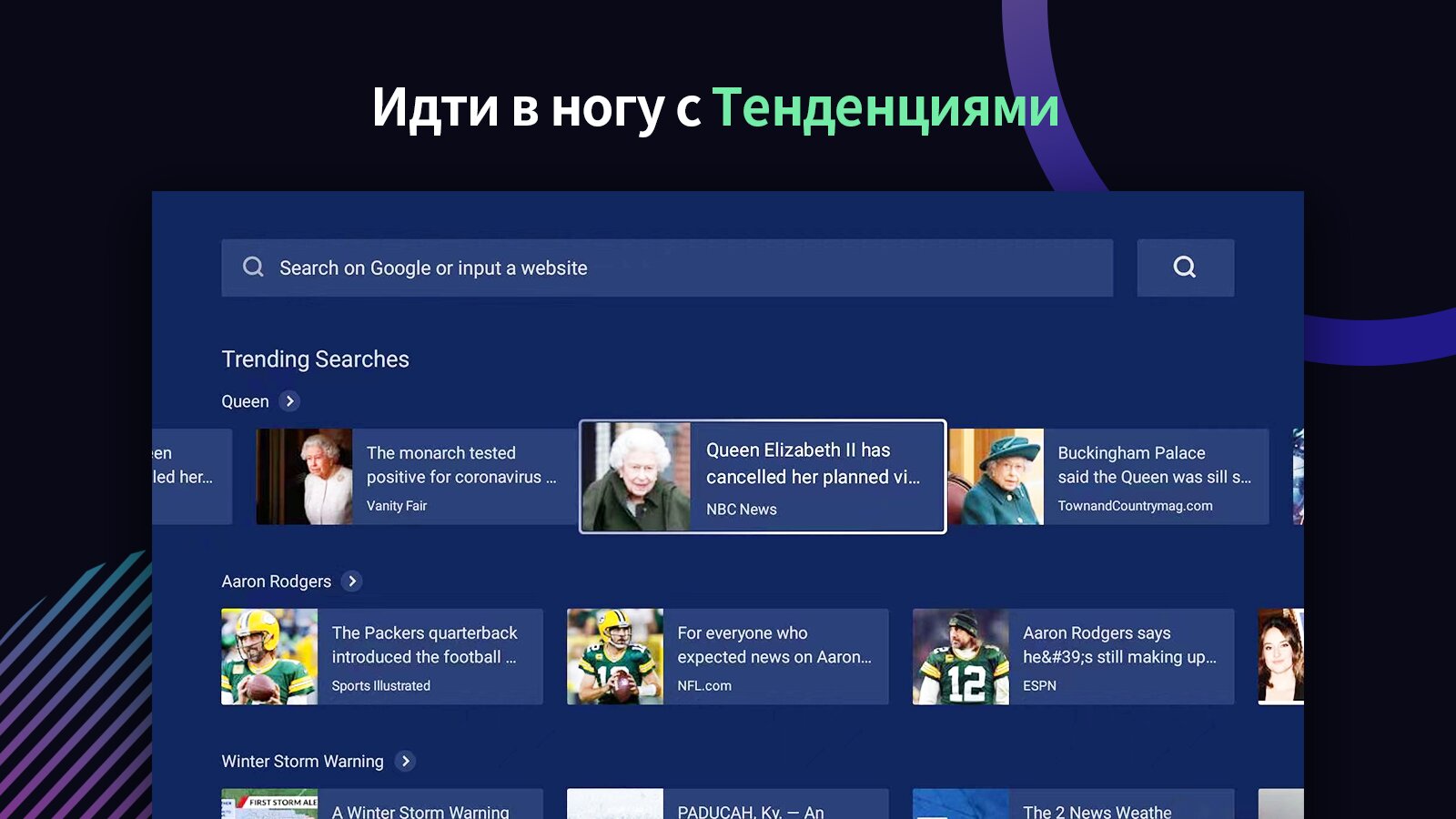
Task: Click the ESPN source label
Action: [x=1039, y=686]
